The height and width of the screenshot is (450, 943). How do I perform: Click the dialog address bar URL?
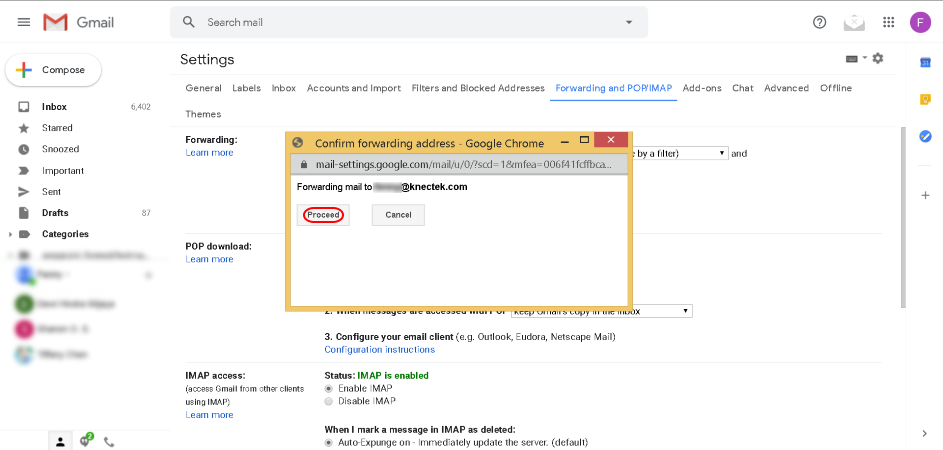[x=464, y=164]
